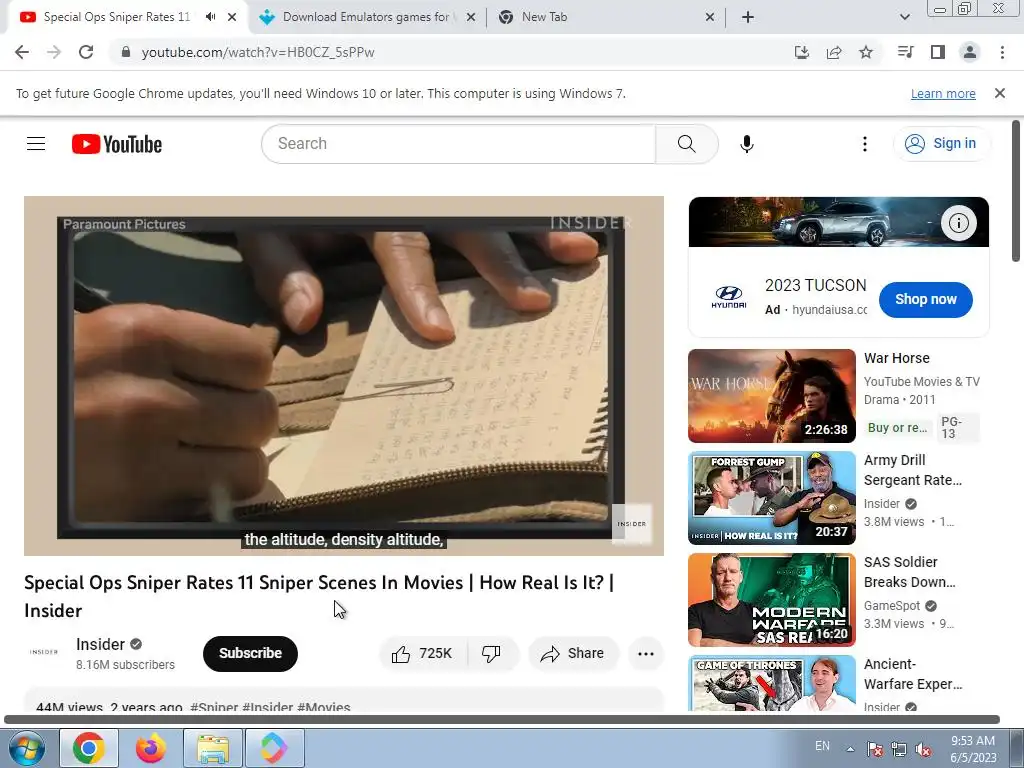Click the address bar URL
This screenshot has width=1024, height=768.
[x=258, y=52]
